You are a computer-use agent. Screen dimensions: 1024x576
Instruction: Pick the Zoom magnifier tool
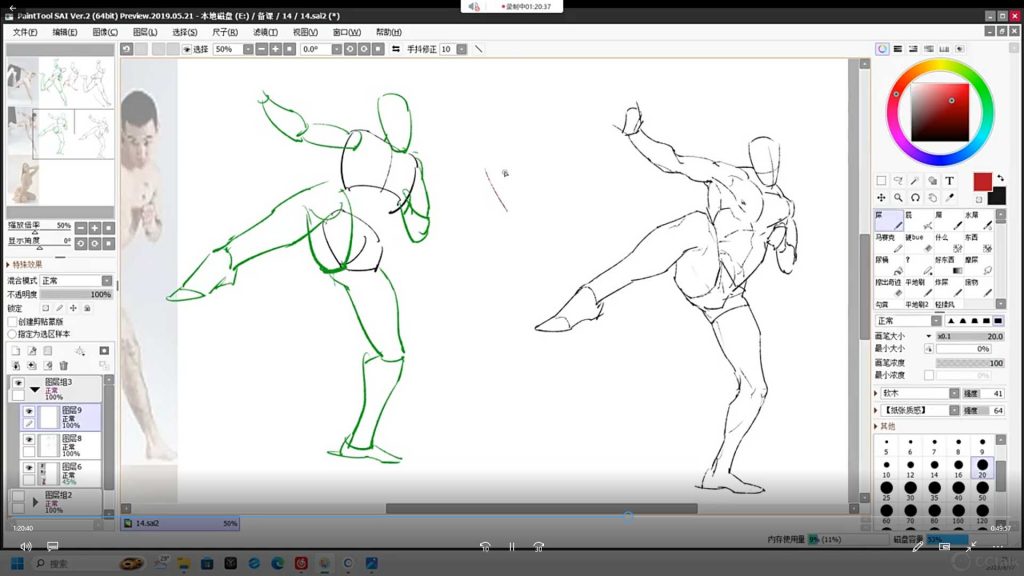[898, 198]
